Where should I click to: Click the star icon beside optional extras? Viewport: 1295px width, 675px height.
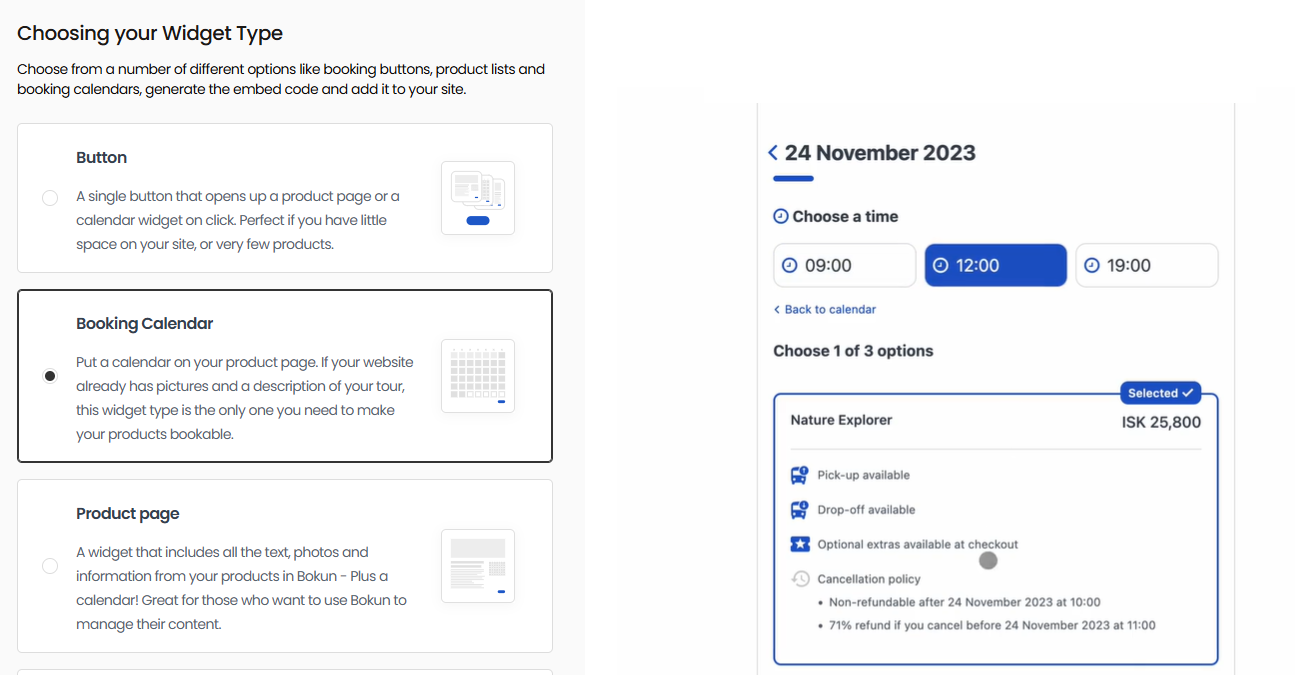[799, 543]
